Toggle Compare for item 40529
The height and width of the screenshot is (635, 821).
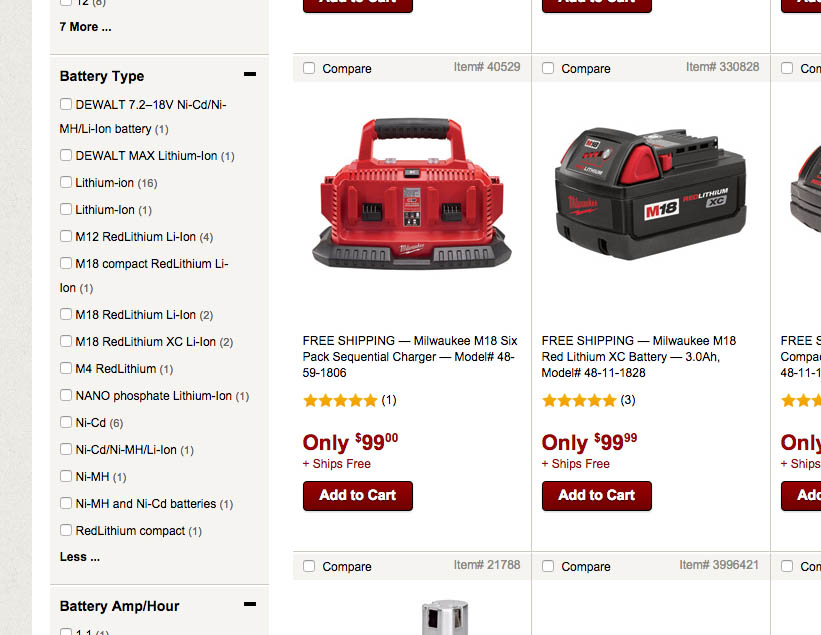point(309,68)
